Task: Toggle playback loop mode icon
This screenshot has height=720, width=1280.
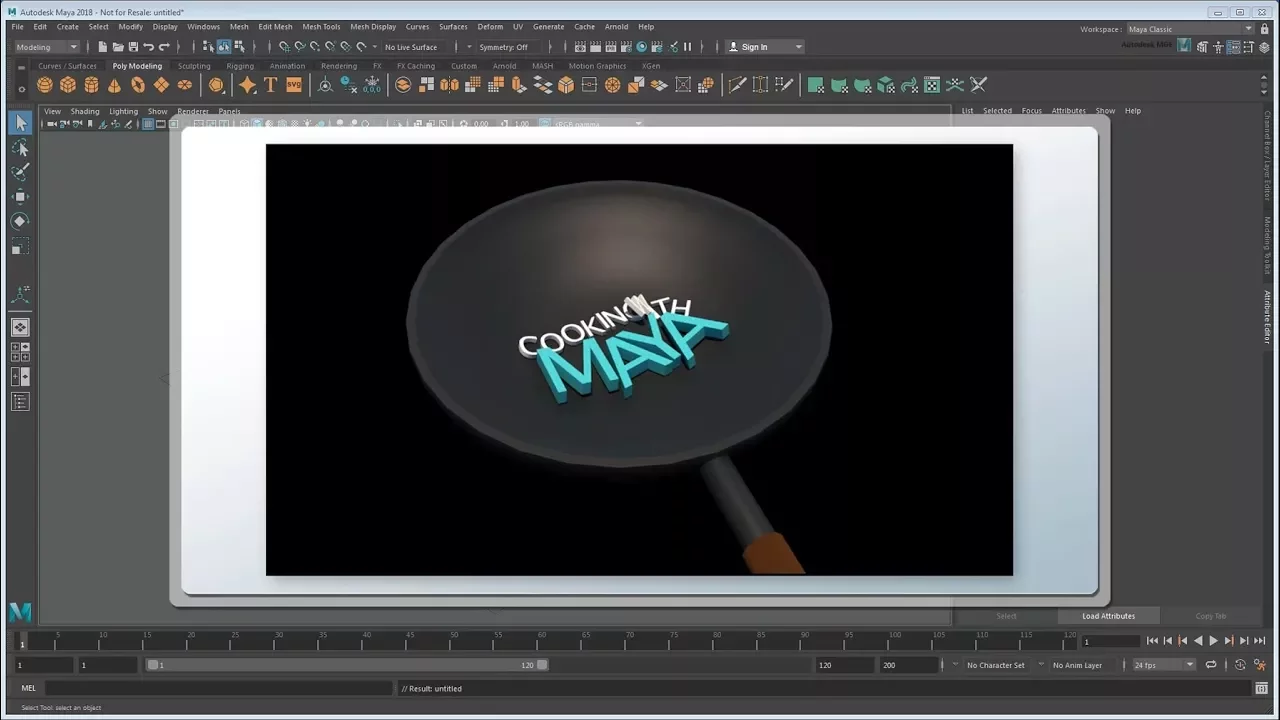Action: [x=1211, y=665]
